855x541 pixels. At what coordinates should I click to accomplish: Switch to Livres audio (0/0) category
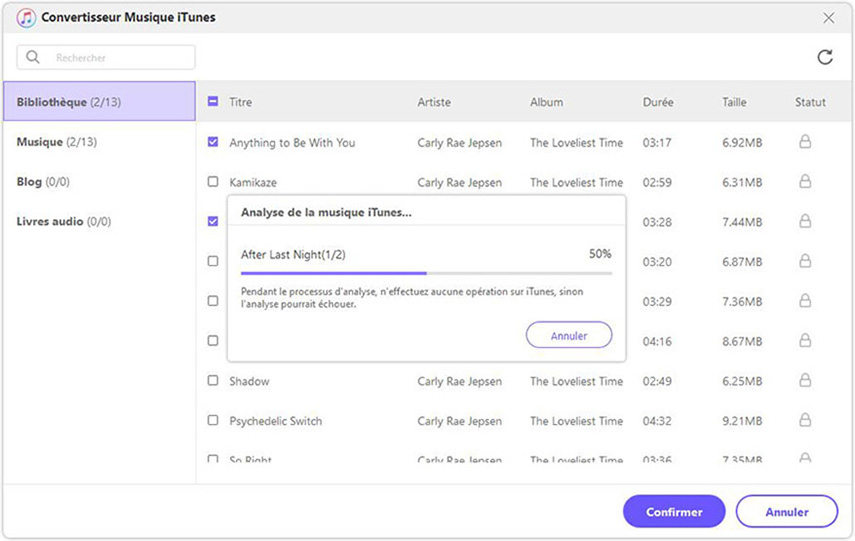(x=99, y=221)
